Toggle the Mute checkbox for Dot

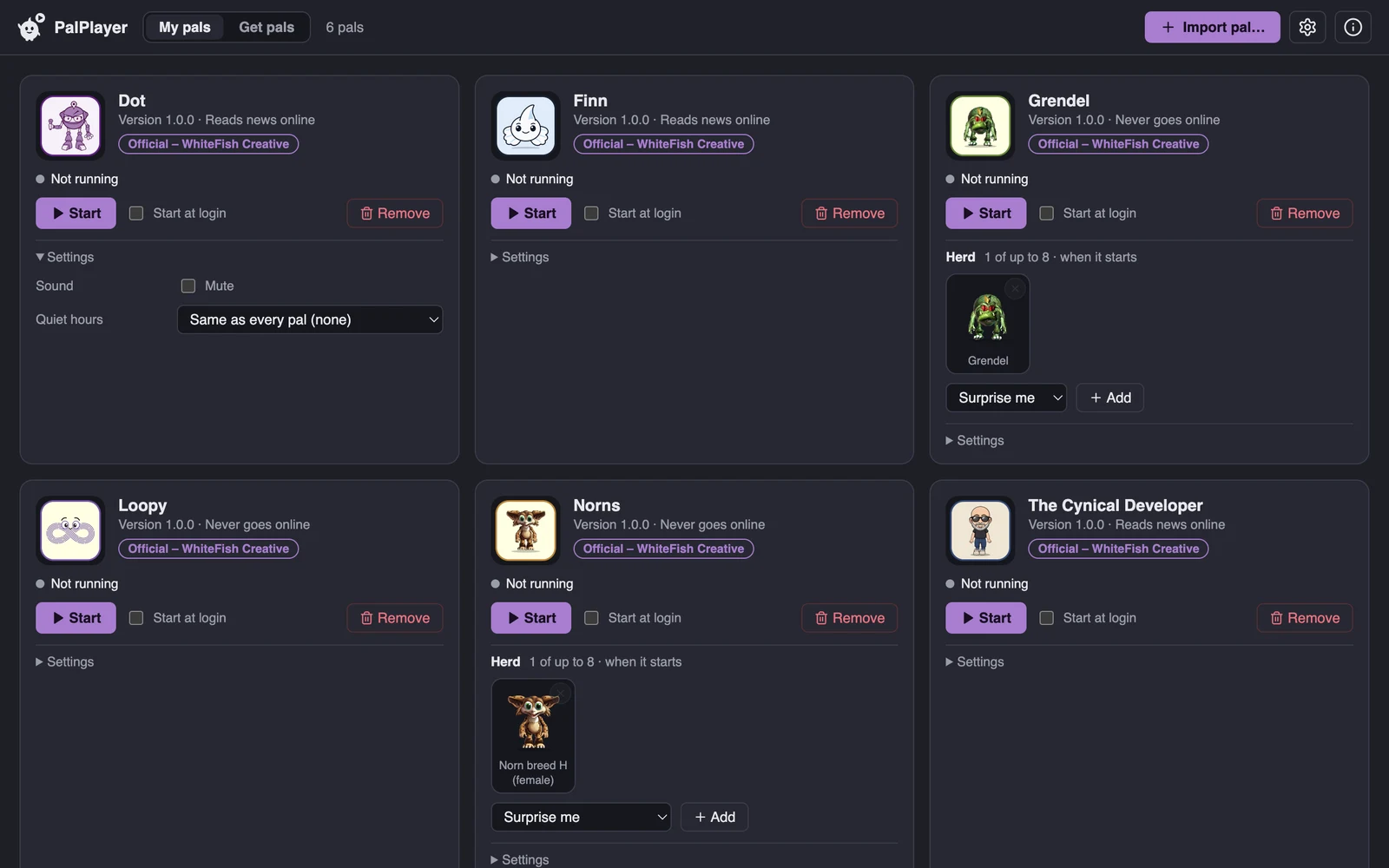(188, 286)
